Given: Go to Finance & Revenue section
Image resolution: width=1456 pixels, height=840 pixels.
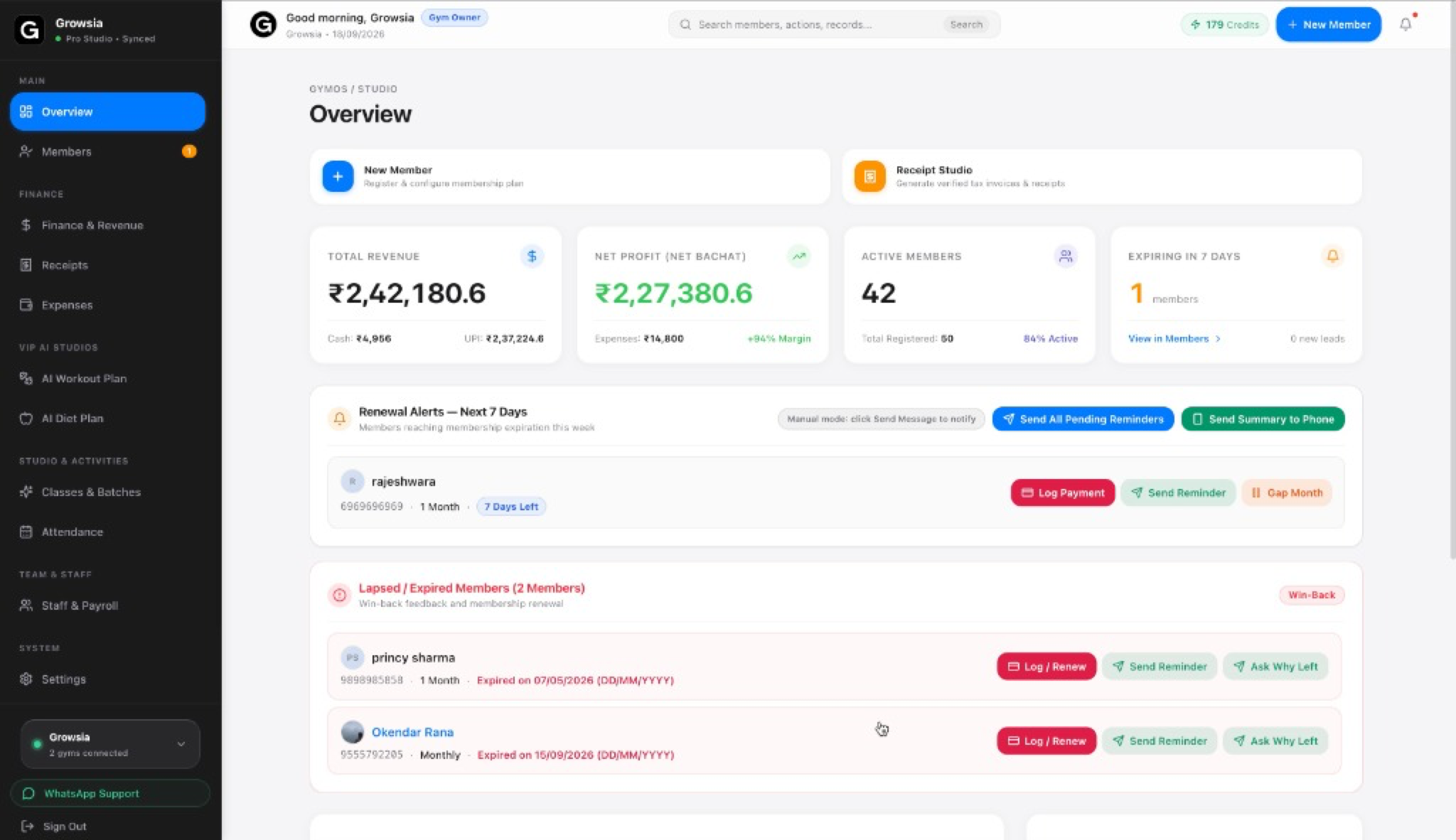Looking at the screenshot, I should click(x=107, y=225).
